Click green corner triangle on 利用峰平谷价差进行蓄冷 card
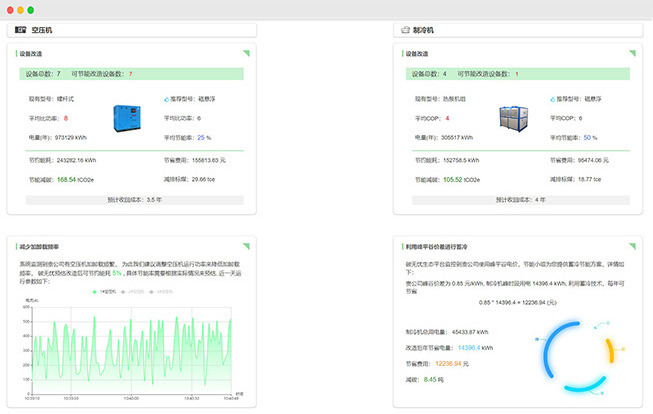Image resolution: width=653 pixels, height=414 pixels. click(633, 246)
